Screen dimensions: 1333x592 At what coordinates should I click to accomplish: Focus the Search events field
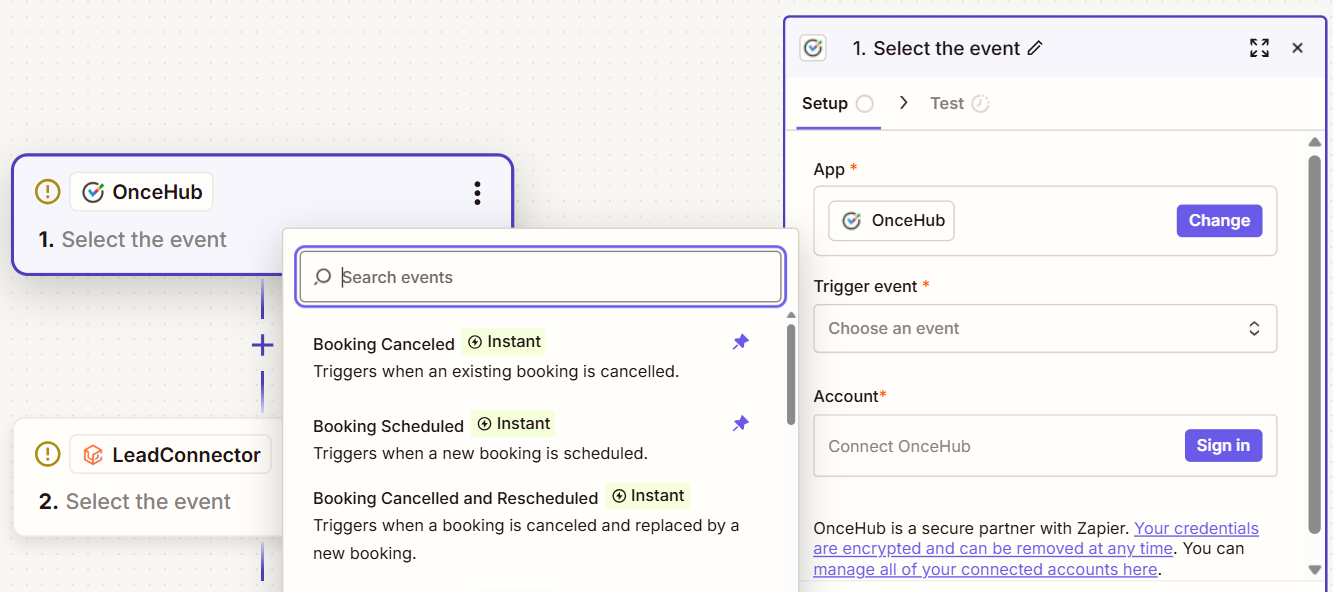click(541, 277)
